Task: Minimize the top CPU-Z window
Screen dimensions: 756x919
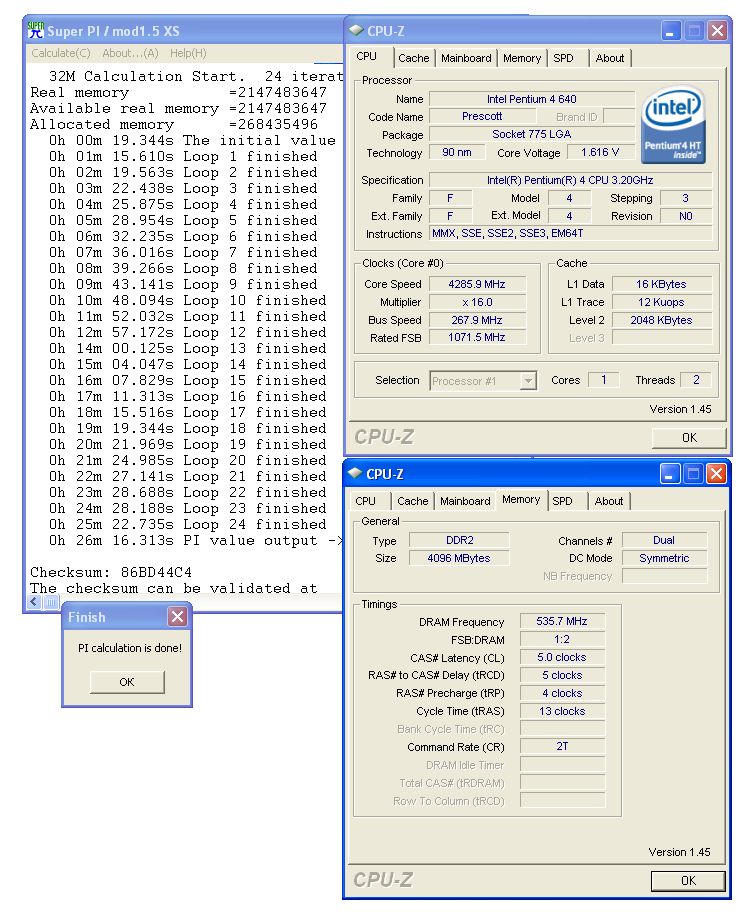Action: [670, 30]
